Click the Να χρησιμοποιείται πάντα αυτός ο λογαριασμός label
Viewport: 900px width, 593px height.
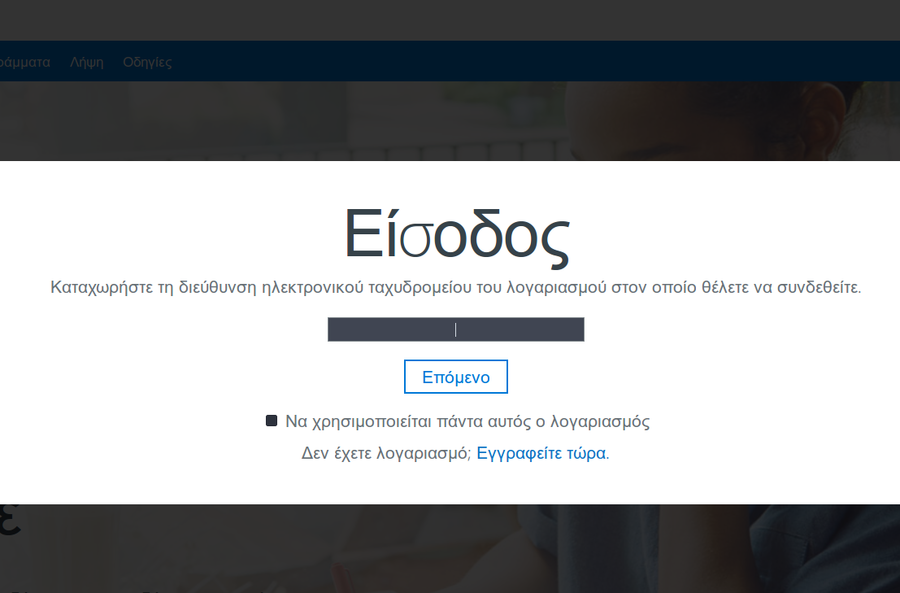[x=467, y=422]
